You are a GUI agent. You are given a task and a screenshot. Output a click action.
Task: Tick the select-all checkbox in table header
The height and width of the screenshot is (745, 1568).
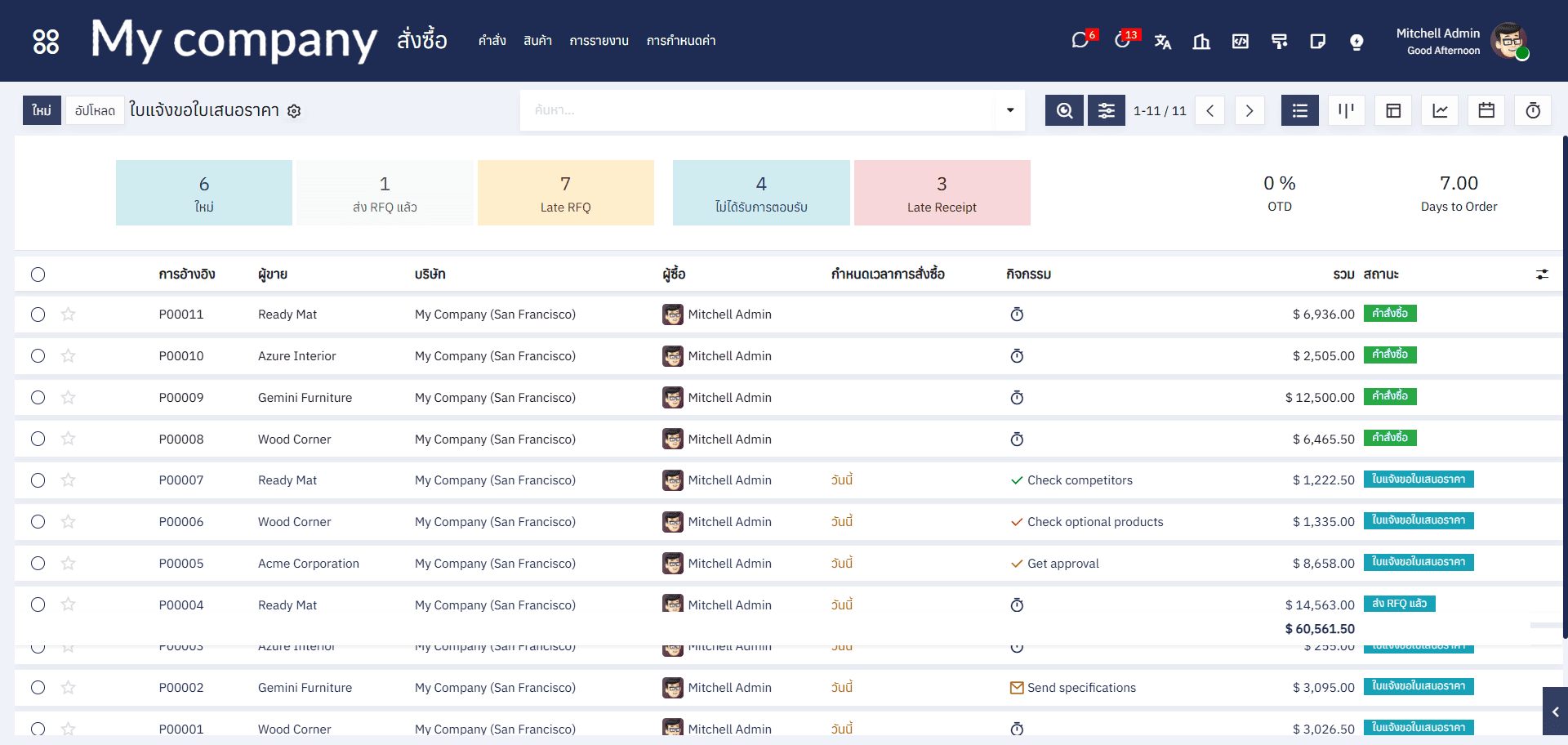pyautogui.click(x=38, y=274)
